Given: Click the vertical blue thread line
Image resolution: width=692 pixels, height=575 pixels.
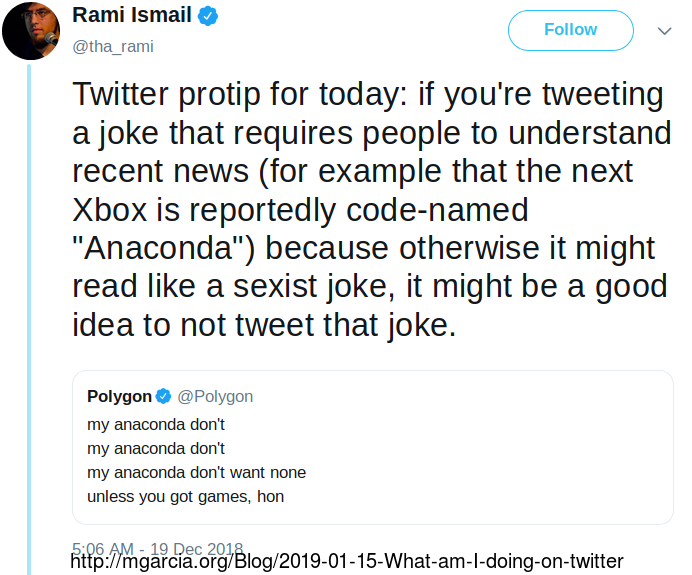Looking at the screenshot, I should point(29,319).
